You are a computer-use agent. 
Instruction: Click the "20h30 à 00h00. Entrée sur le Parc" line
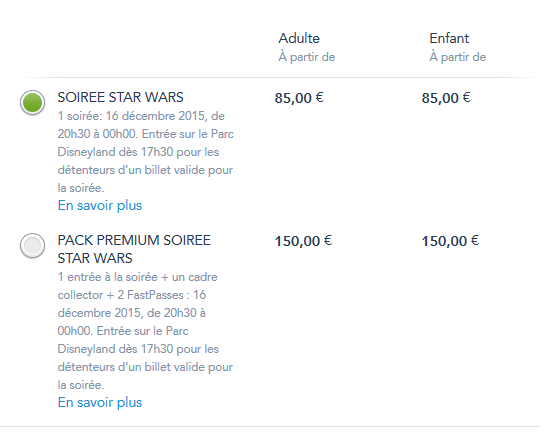(x=146, y=134)
